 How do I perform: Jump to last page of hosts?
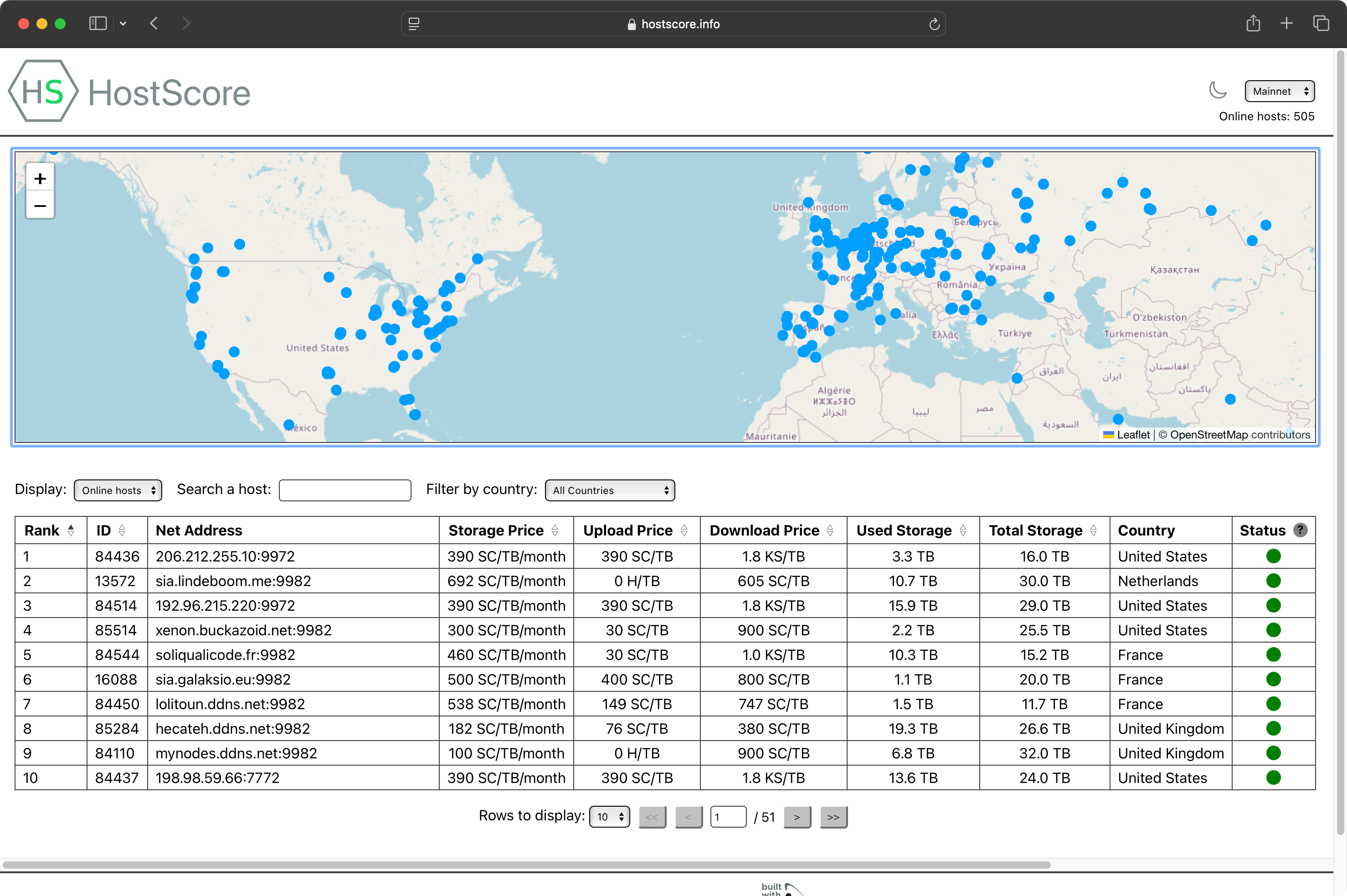click(x=833, y=817)
